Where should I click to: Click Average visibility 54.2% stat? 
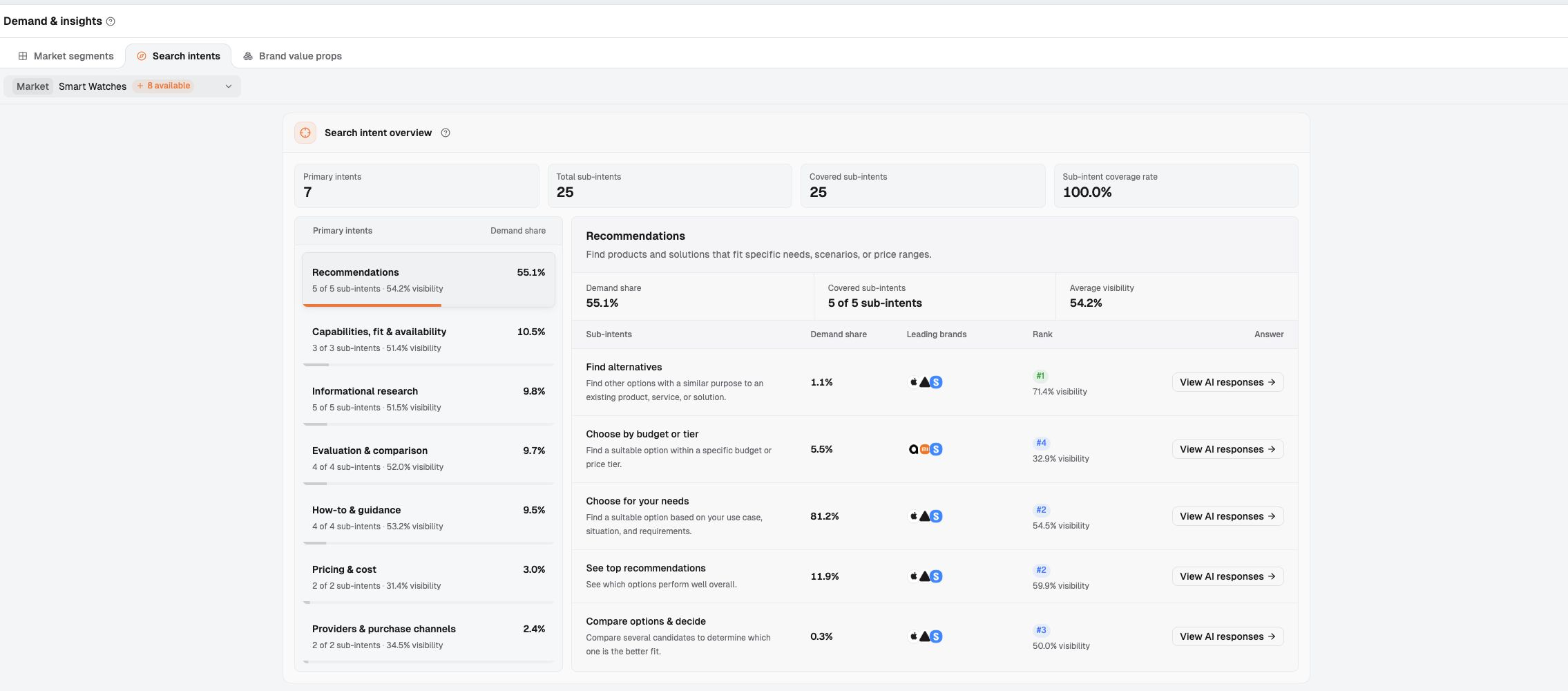(1102, 296)
